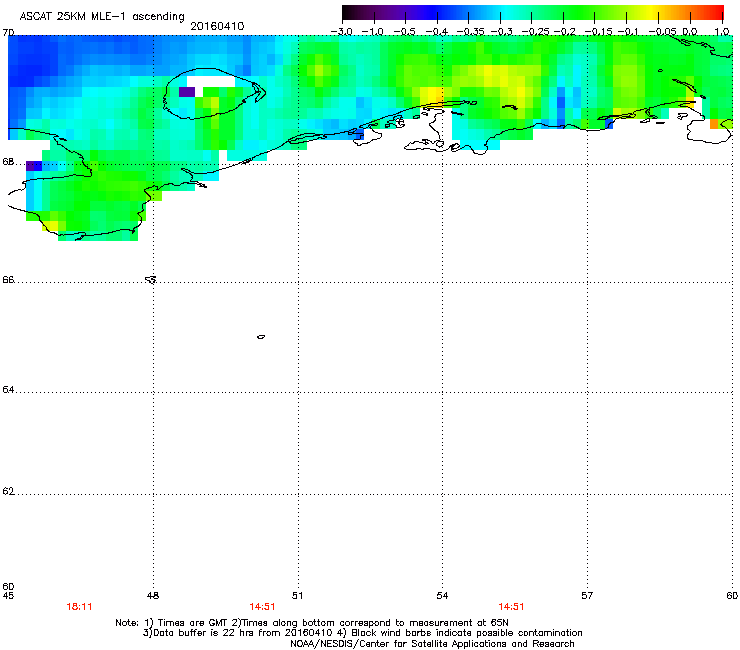Click the longitude label 48
Screen dimensions: 740x650
tap(153, 596)
